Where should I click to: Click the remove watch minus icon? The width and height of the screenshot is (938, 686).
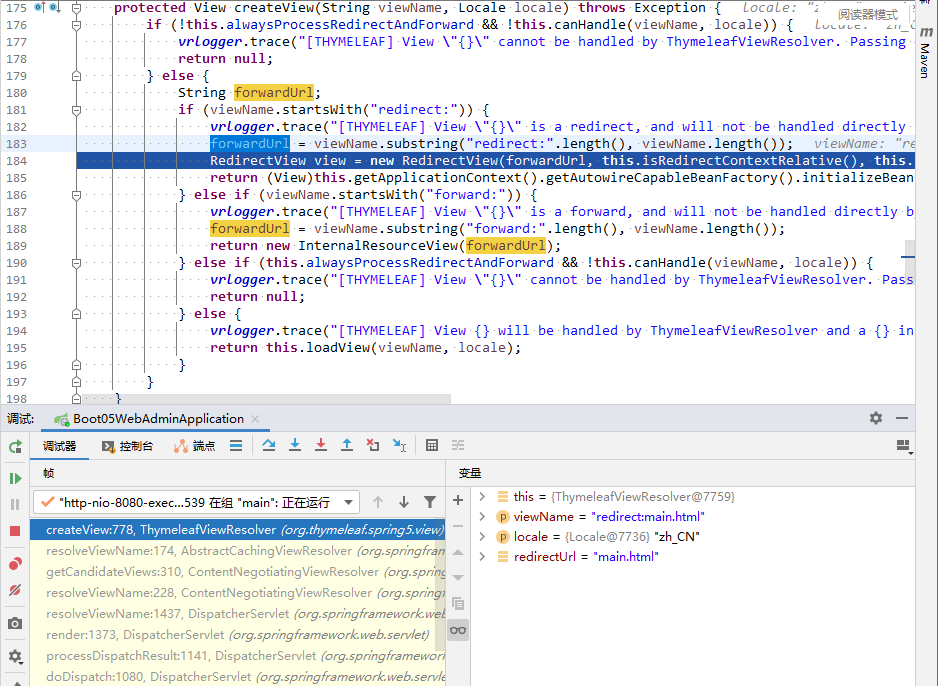[x=458, y=526]
